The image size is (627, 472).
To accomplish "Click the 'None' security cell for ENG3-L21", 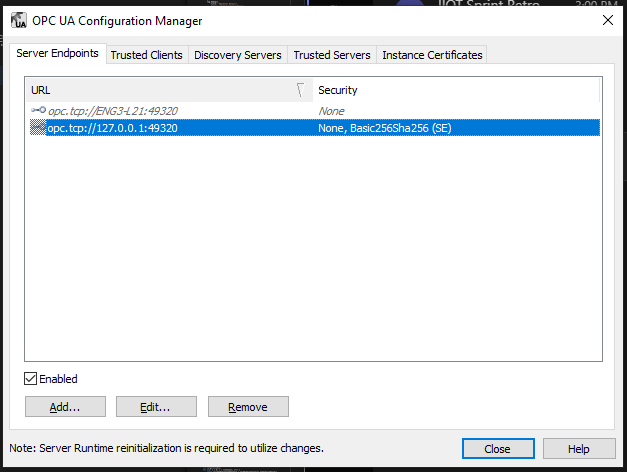I will pos(331,111).
